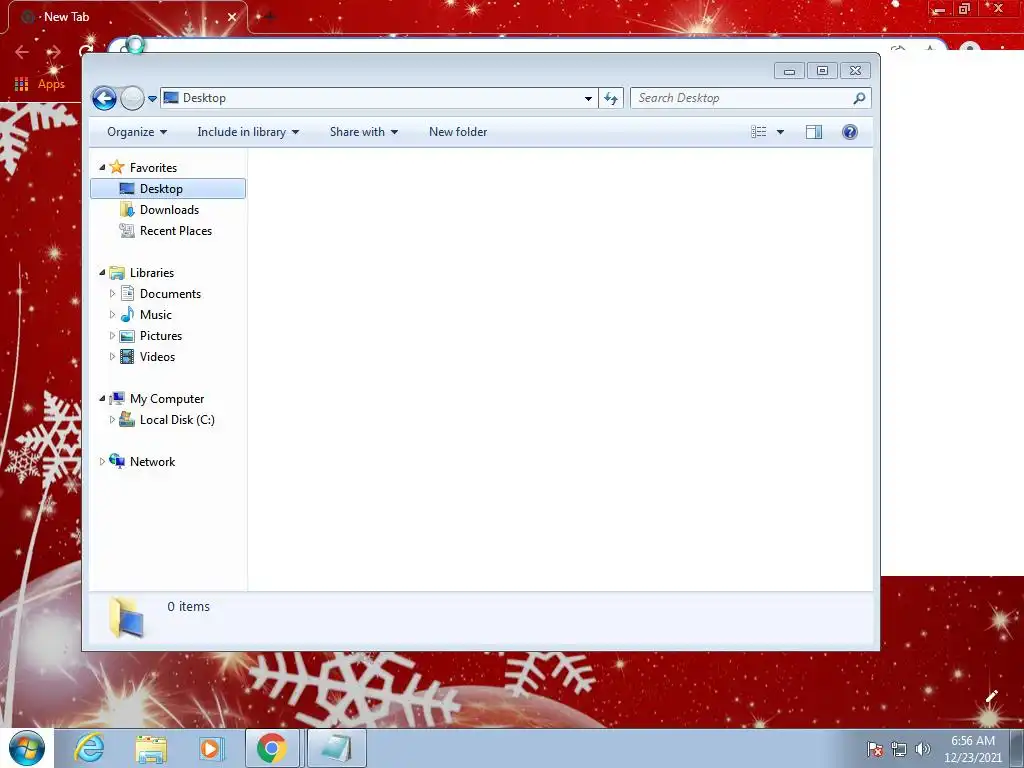Expand the Music library
This screenshot has width=1024, height=768.
click(x=112, y=315)
